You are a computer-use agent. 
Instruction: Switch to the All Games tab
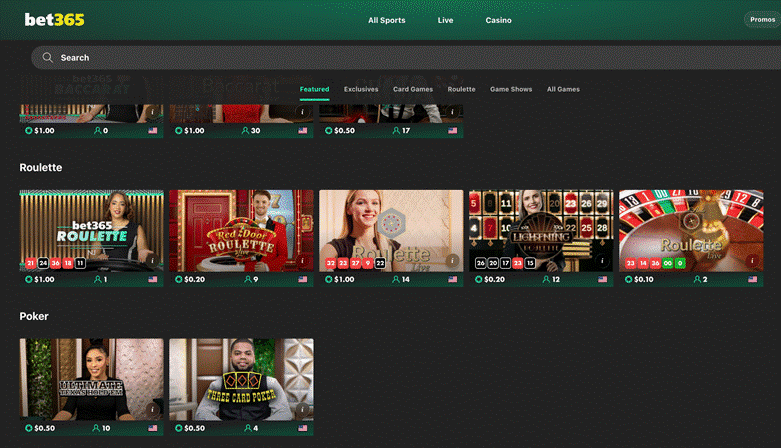[x=563, y=89]
